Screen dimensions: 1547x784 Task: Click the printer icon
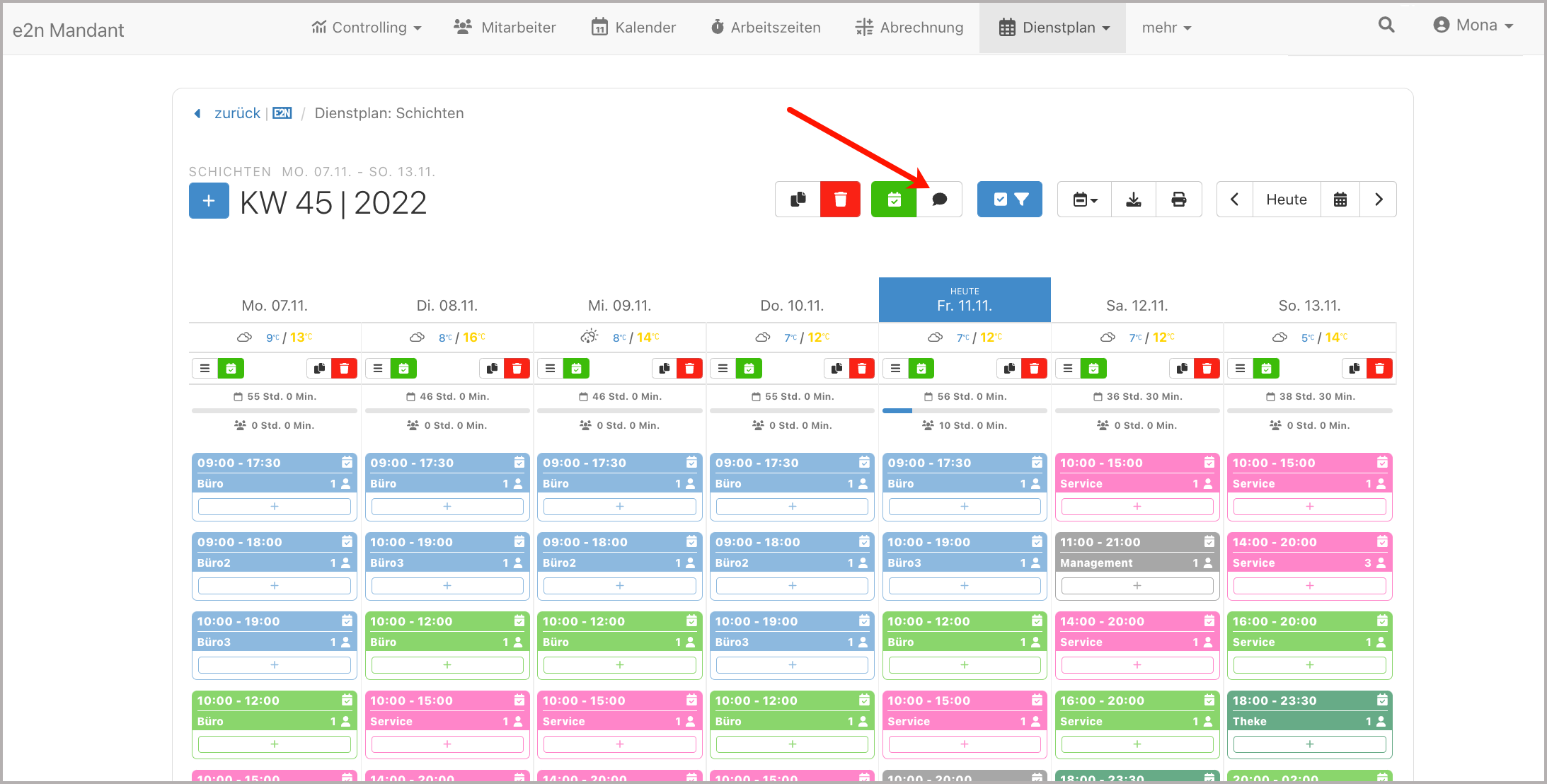click(1178, 200)
